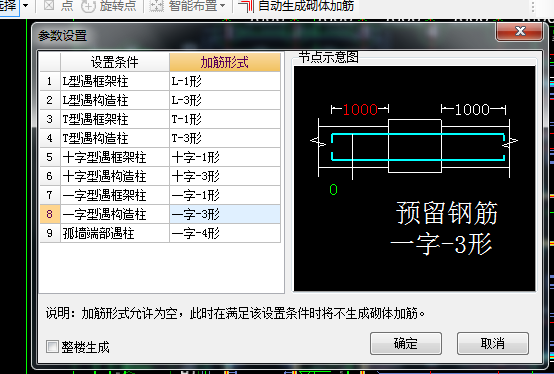Click the L-3形 cell
This screenshot has height=374, width=554.
coord(225,100)
